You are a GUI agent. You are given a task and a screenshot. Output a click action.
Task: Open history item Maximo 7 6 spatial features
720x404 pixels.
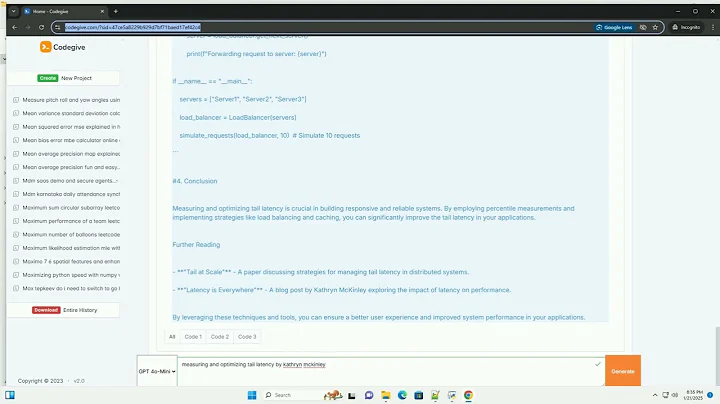71,261
